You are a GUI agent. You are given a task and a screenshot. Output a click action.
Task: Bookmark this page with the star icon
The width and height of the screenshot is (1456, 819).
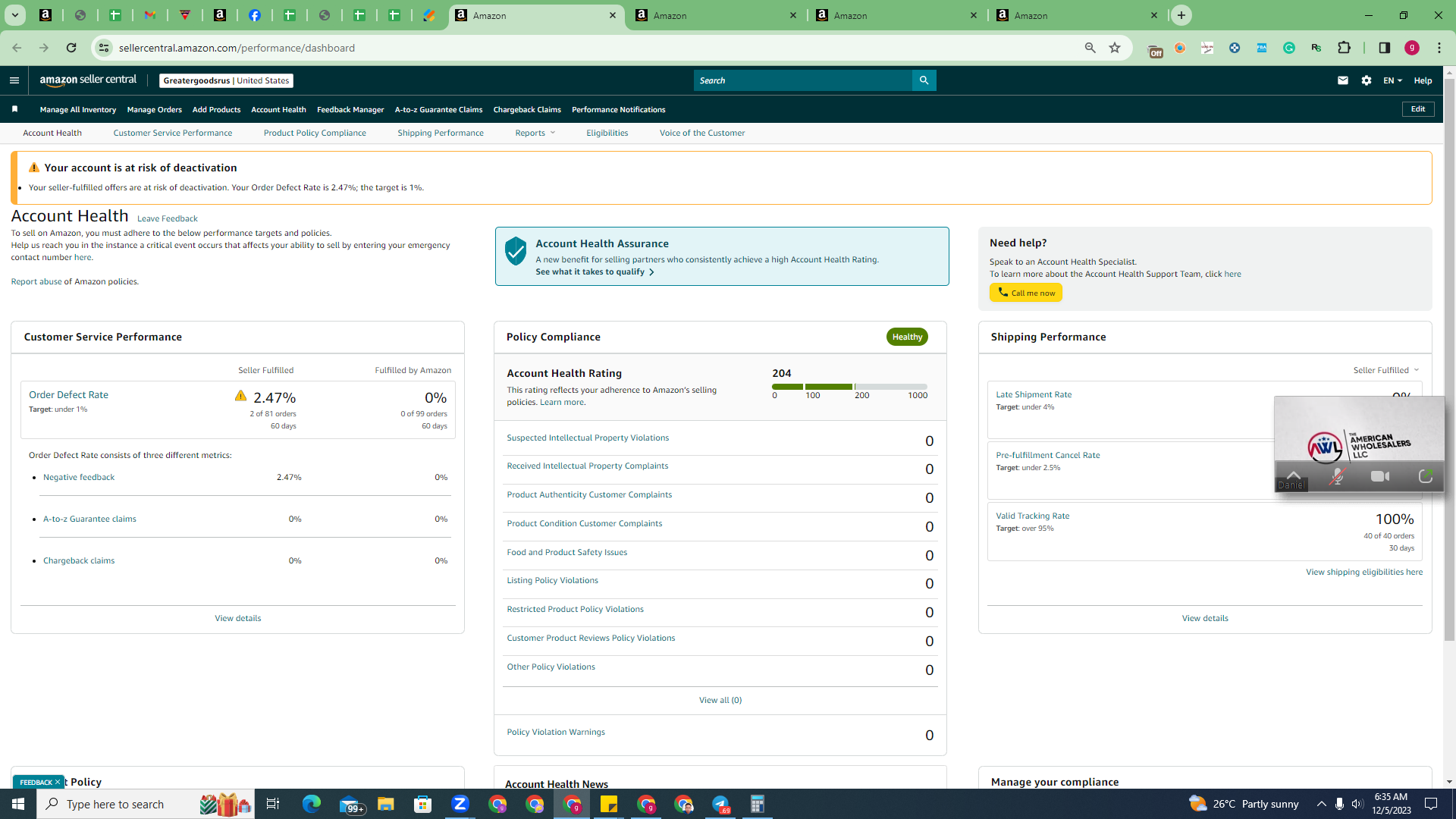pyautogui.click(x=1115, y=48)
